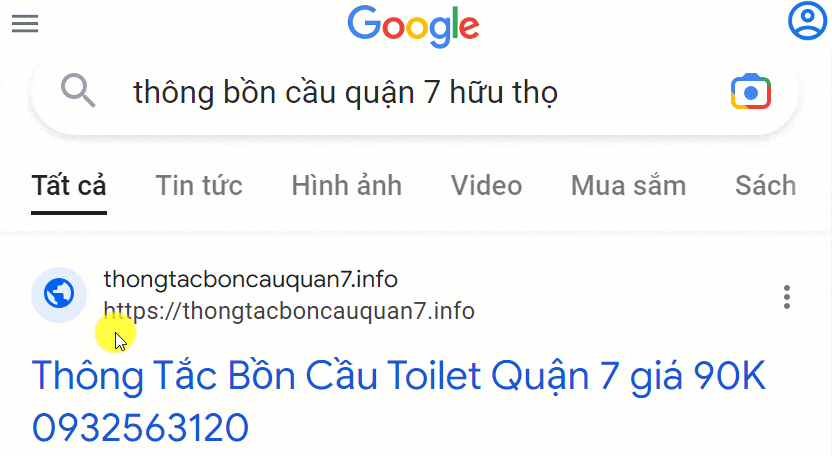Switch to the Hình ảnh tab
This screenshot has height=456, width=832.
coord(346,186)
